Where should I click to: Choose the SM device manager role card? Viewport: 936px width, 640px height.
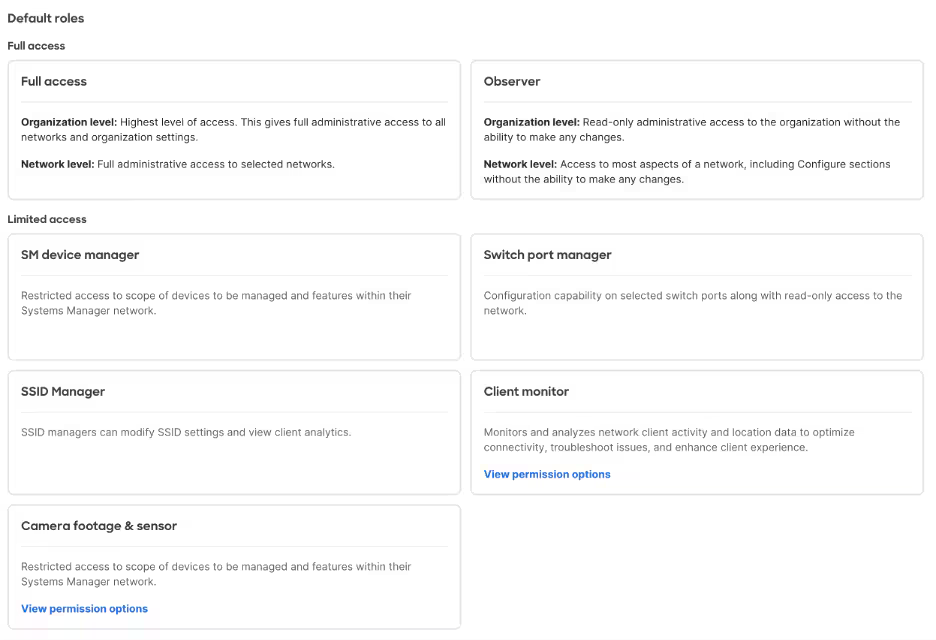pyautogui.click(x=234, y=297)
